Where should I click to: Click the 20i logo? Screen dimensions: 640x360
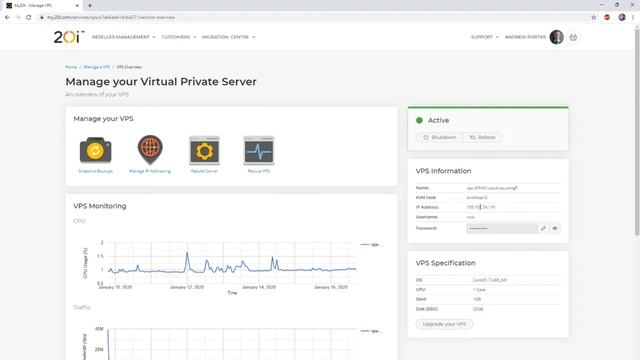pyautogui.click(x=69, y=37)
